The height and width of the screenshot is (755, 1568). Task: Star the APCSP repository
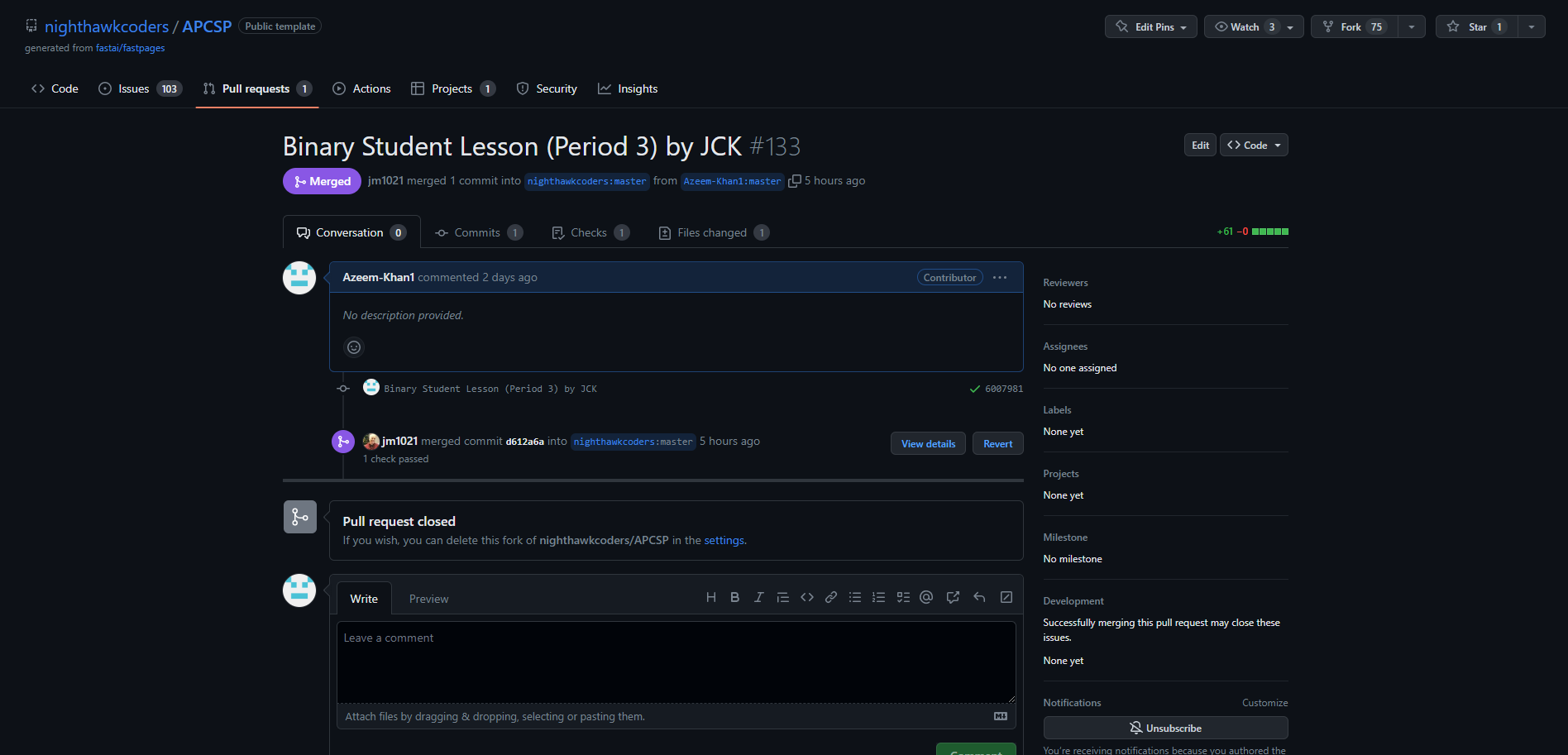click(1477, 26)
